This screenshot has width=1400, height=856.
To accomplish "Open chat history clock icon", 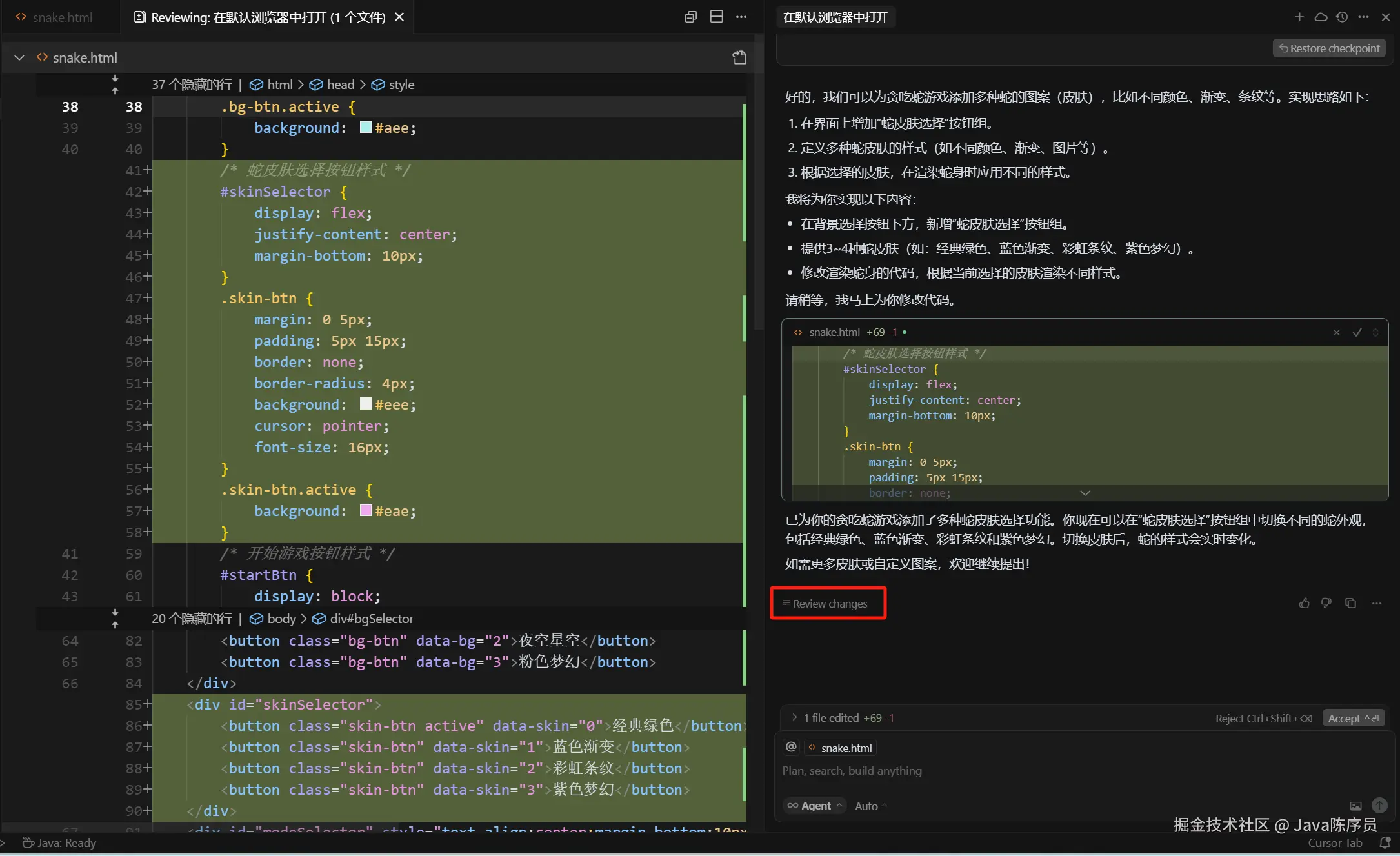I will [1342, 17].
